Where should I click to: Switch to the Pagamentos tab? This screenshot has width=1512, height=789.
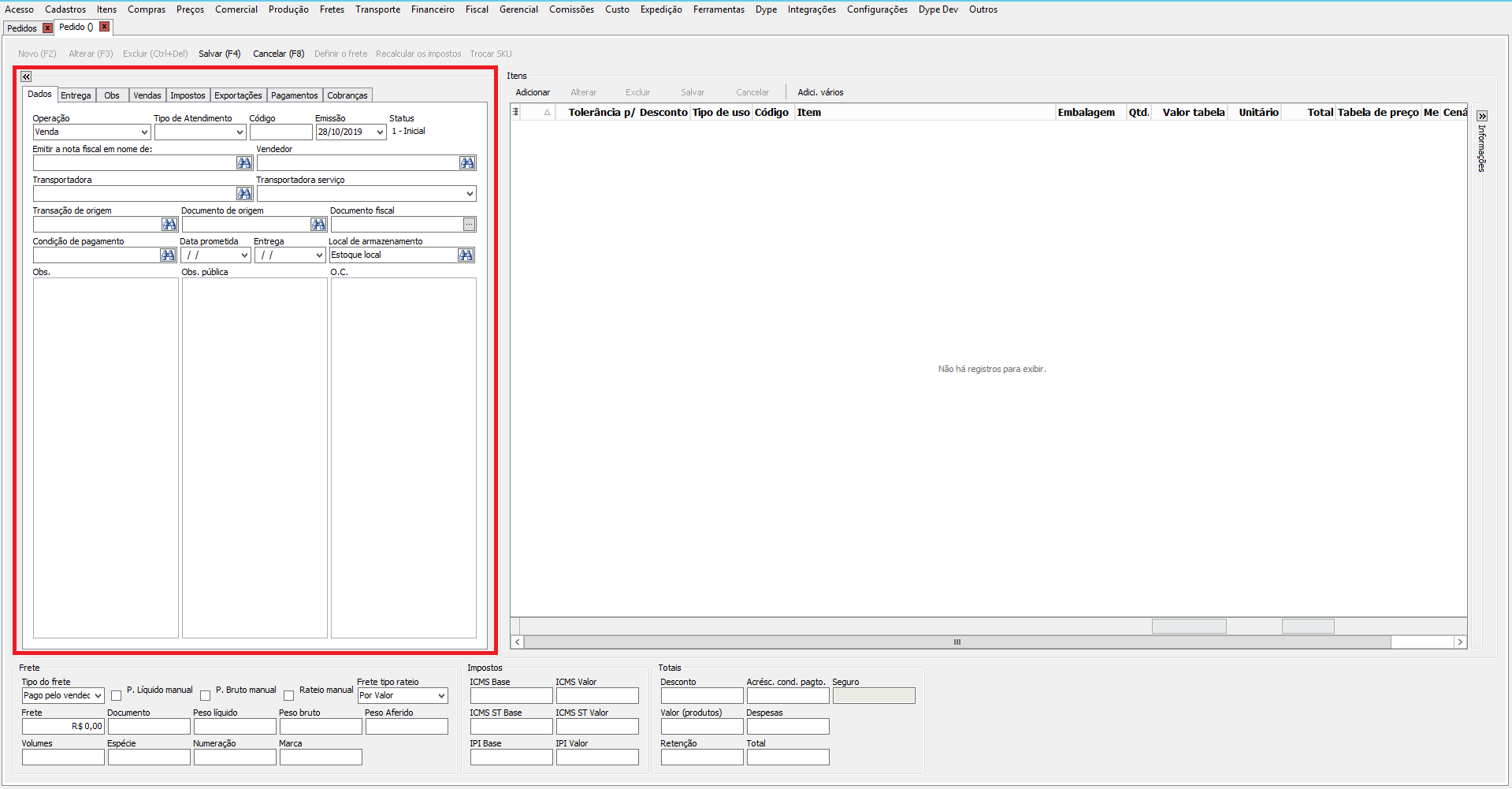(295, 95)
